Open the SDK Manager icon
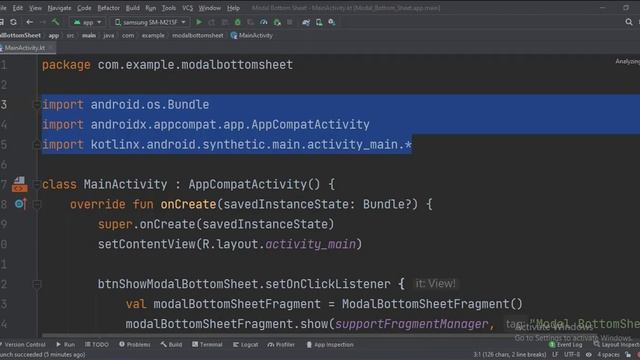The height and width of the screenshot is (360, 640). pyautogui.click(x=332, y=22)
